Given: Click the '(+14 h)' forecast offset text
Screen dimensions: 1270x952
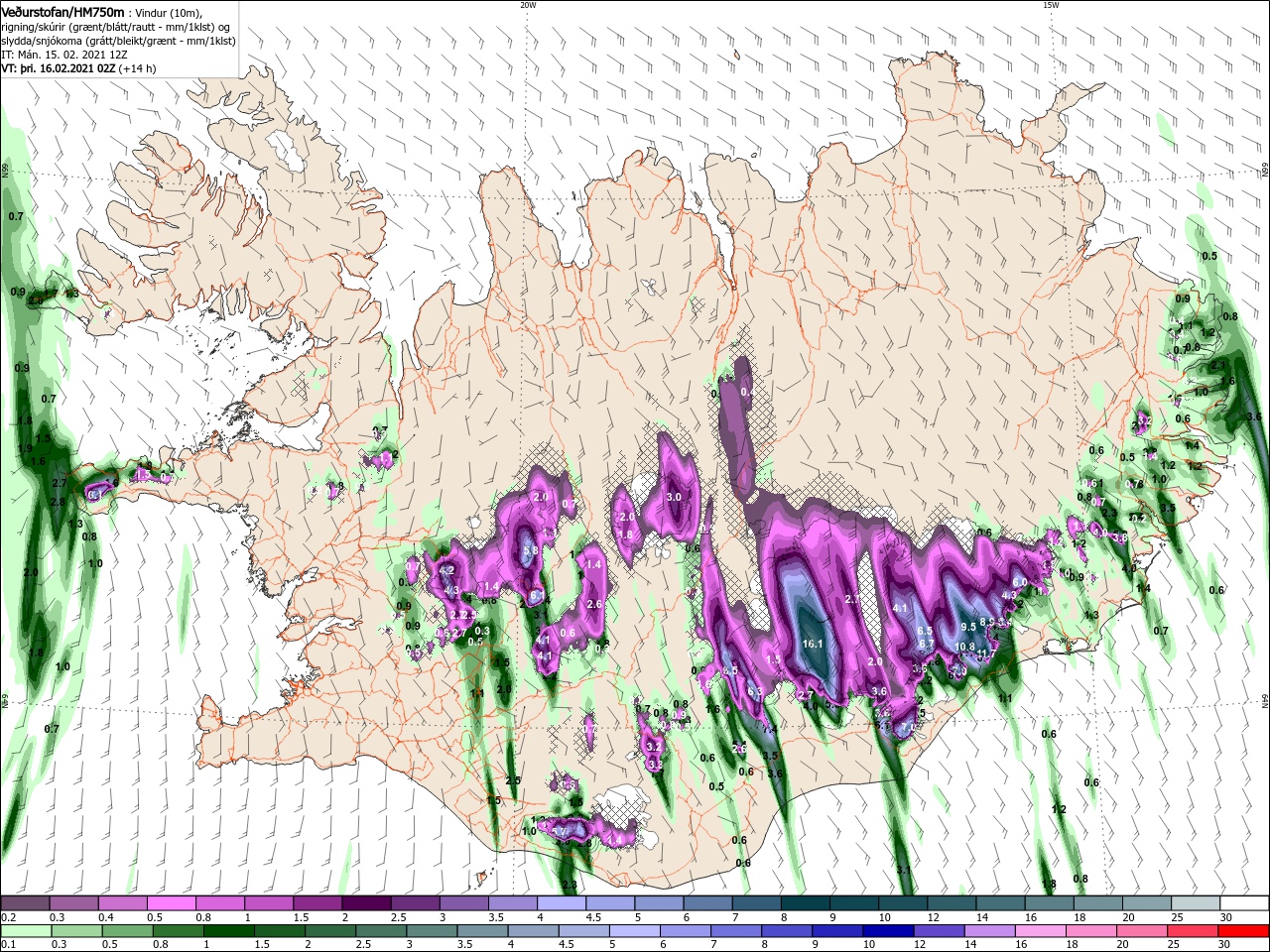Looking at the screenshot, I should [x=137, y=69].
